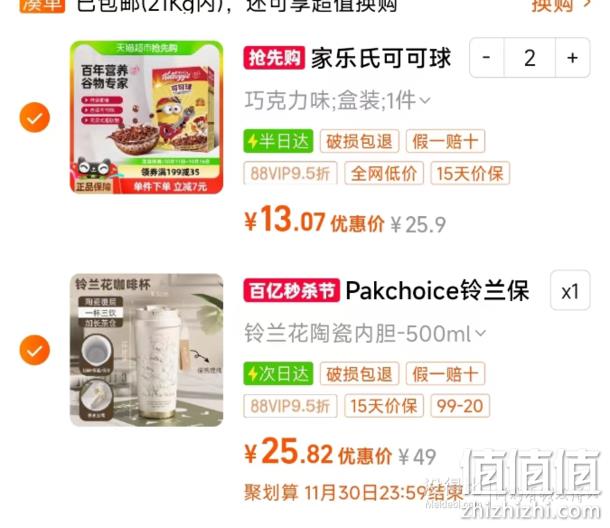Increase cocoa balls quantity with plus
The height and width of the screenshot is (528, 610).
pyautogui.click(x=572, y=58)
